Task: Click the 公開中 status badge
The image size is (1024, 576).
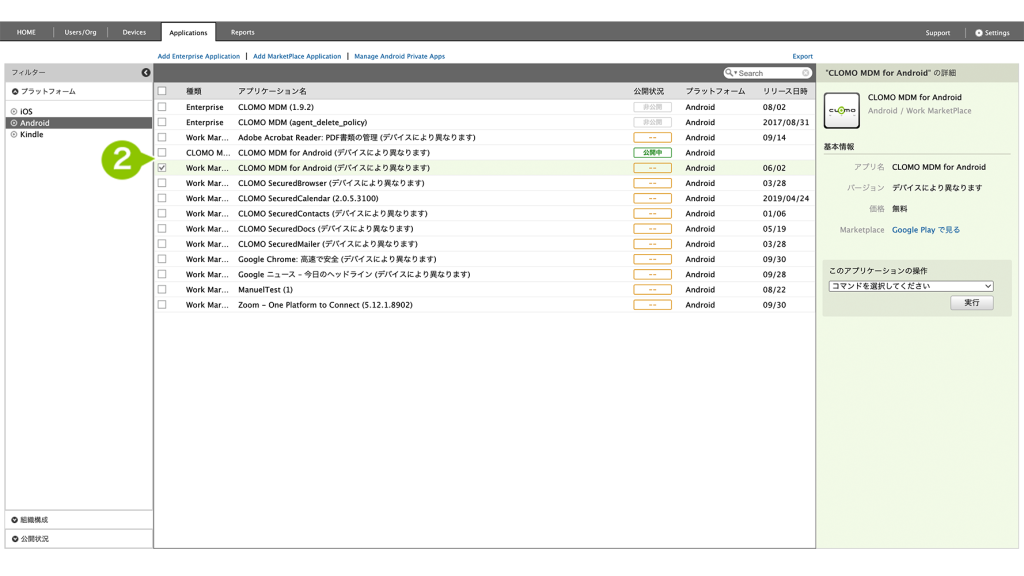Action: click(652, 152)
